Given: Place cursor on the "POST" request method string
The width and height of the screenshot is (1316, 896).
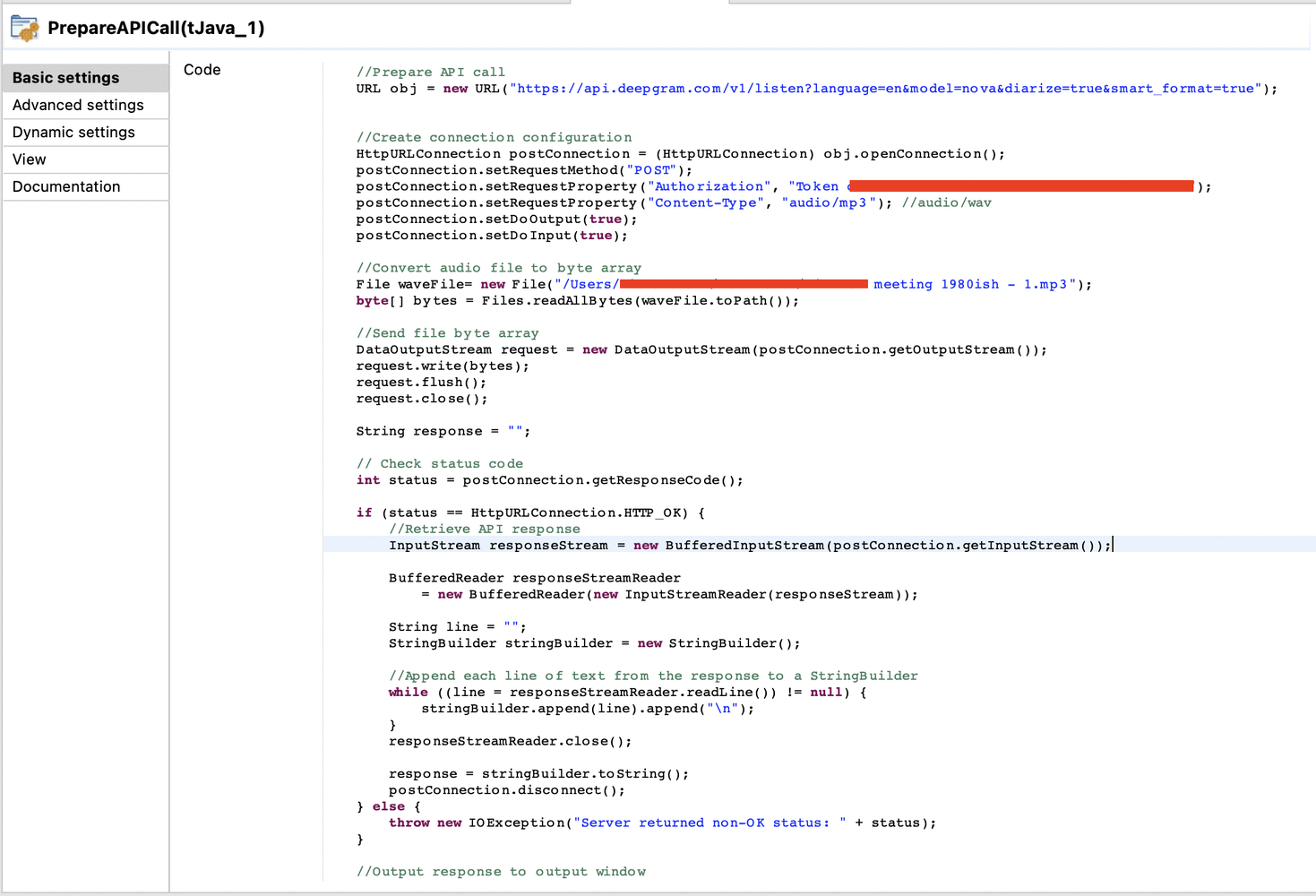Looking at the screenshot, I should 652,170.
